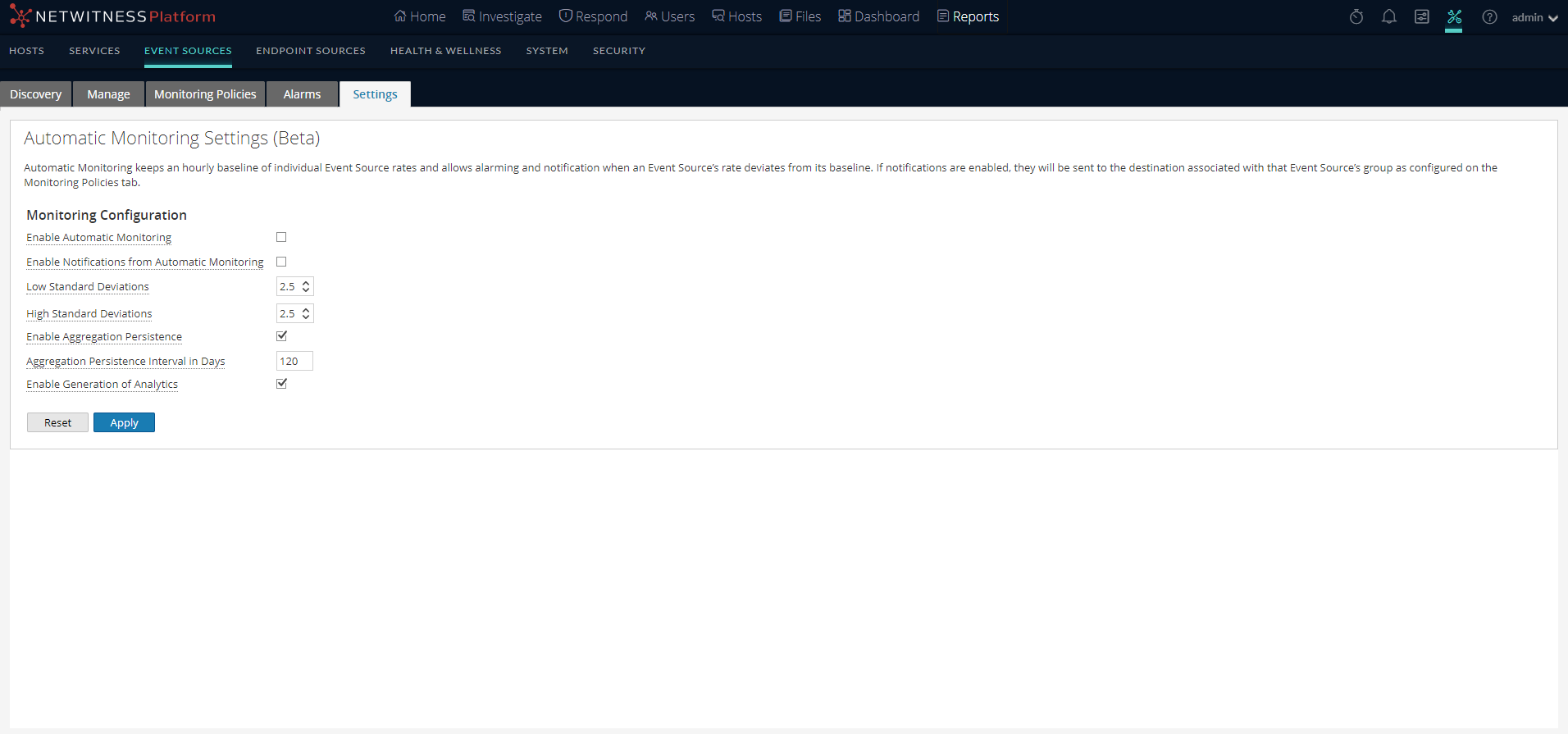
Task: Increase High Standard Deviations with up arrow
Action: [306, 310]
